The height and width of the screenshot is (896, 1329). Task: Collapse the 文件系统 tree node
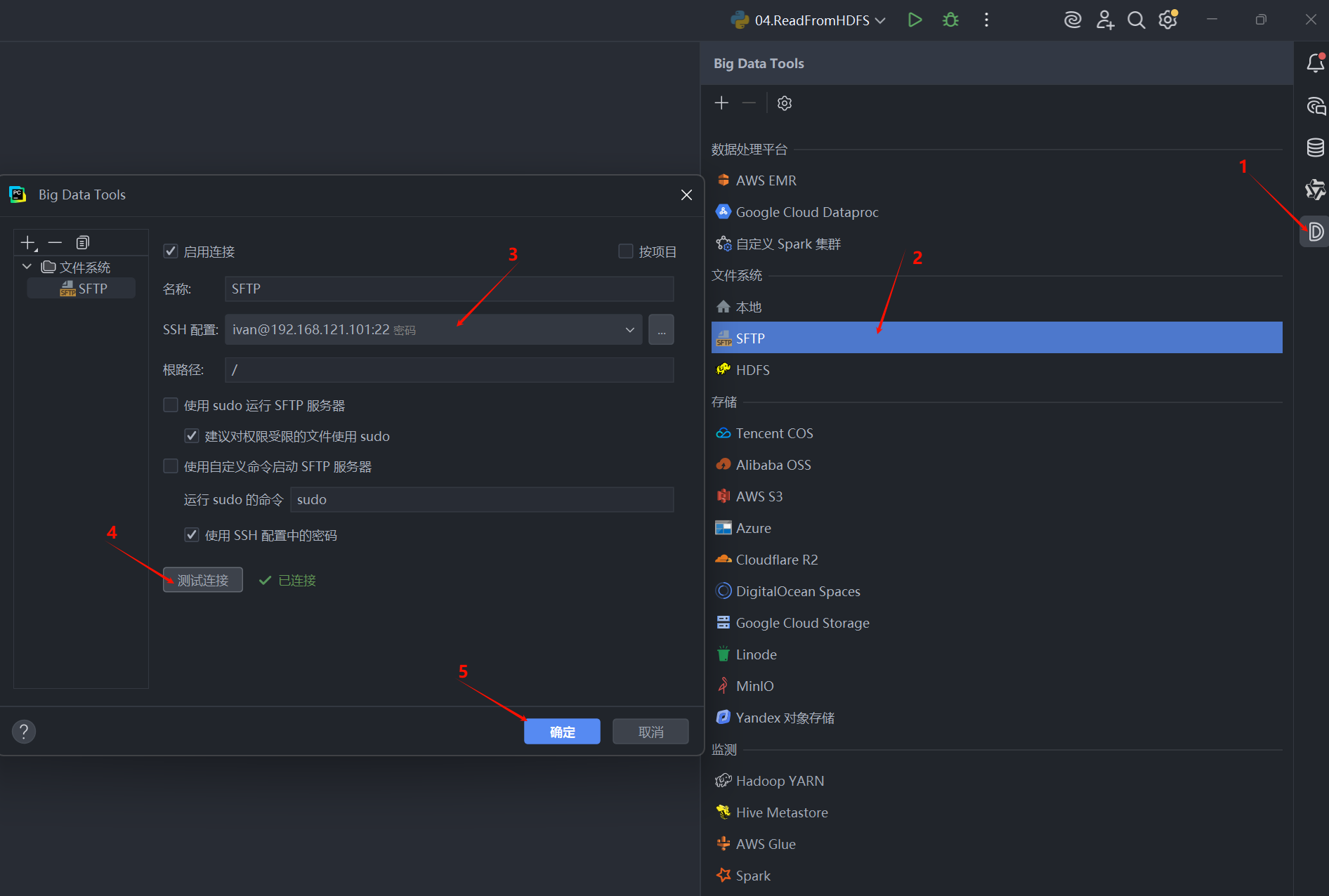coord(27,267)
